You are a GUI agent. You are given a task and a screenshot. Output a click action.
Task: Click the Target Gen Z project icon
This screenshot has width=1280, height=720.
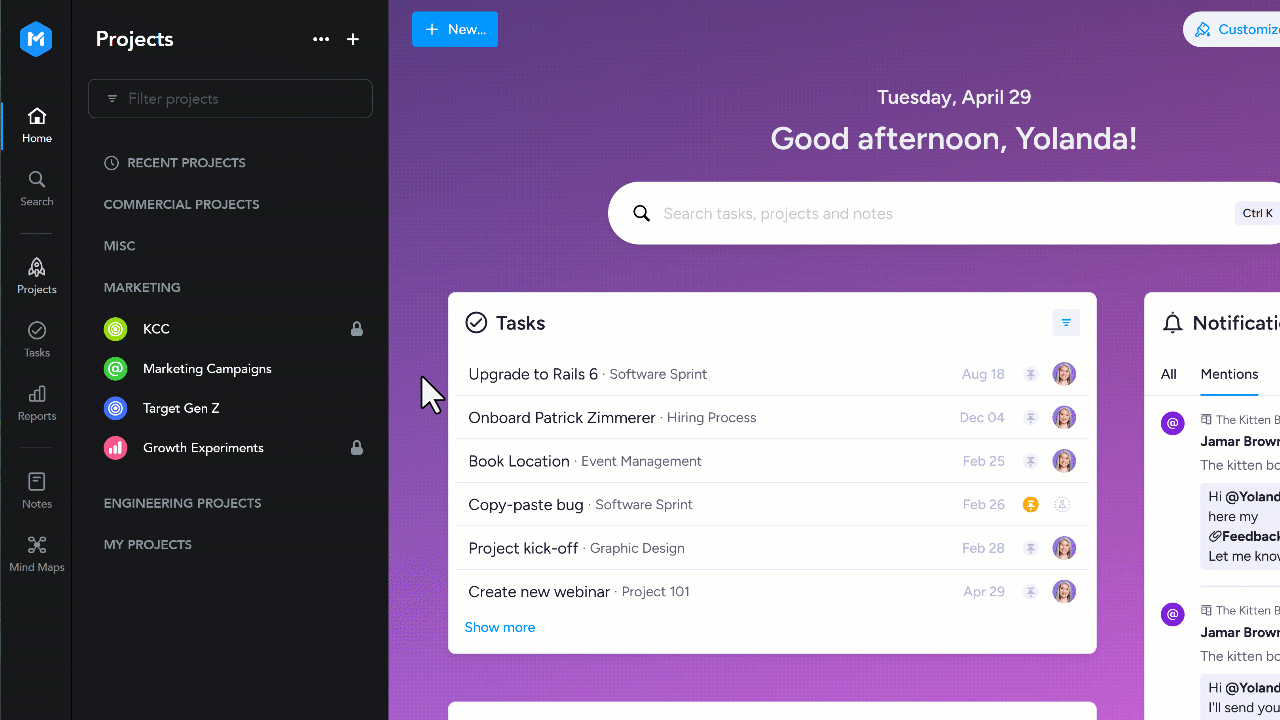point(116,408)
